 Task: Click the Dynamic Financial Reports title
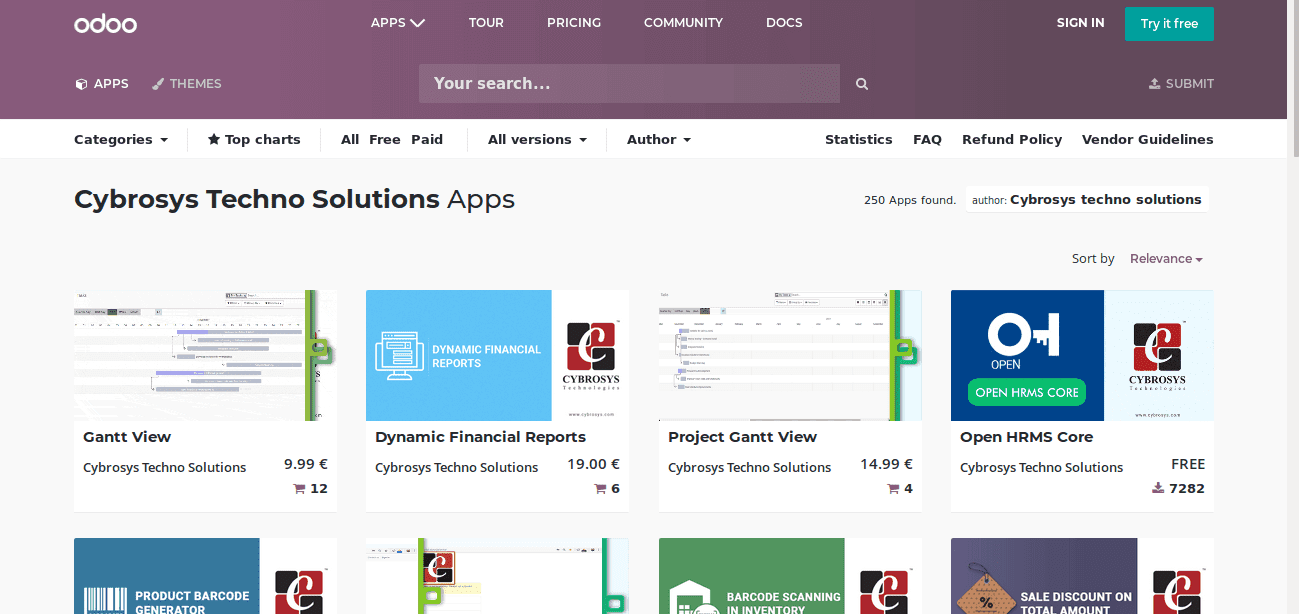(x=480, y=437)
